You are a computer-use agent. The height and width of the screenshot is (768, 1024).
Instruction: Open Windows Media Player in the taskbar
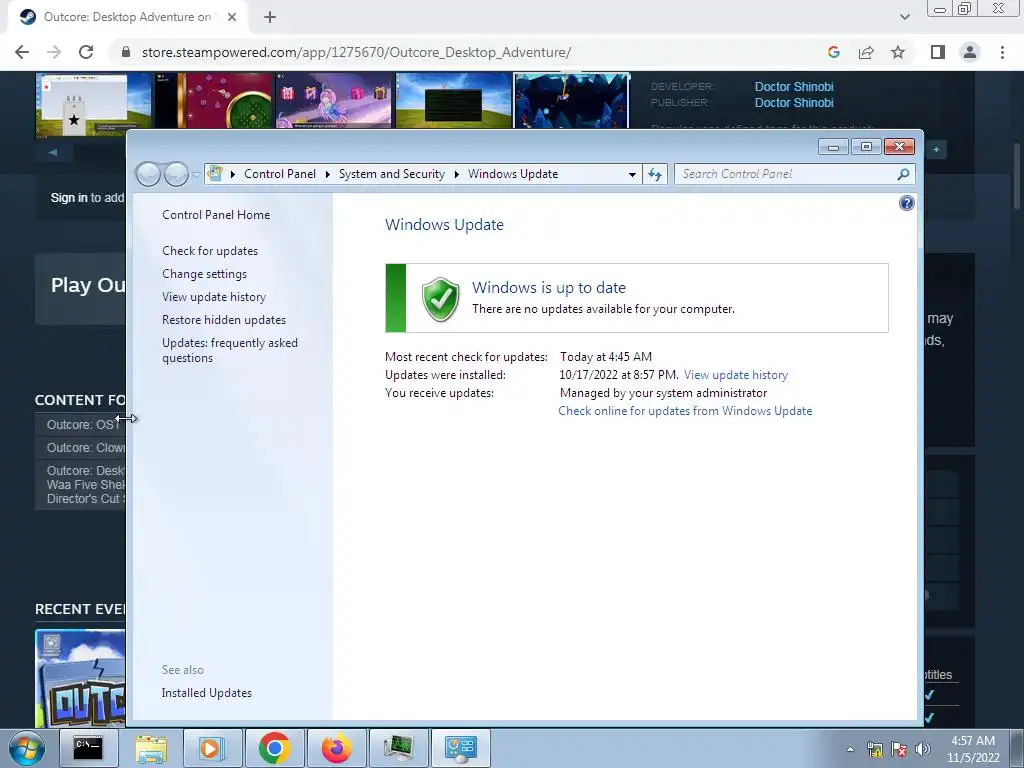[212, 748]
